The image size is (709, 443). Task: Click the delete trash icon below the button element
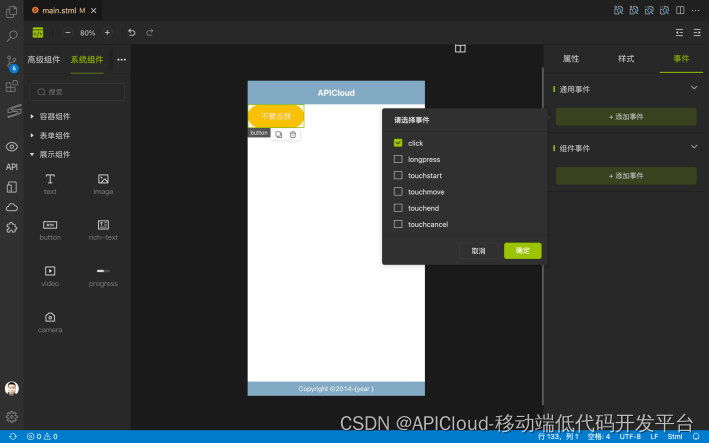[293, 135]
